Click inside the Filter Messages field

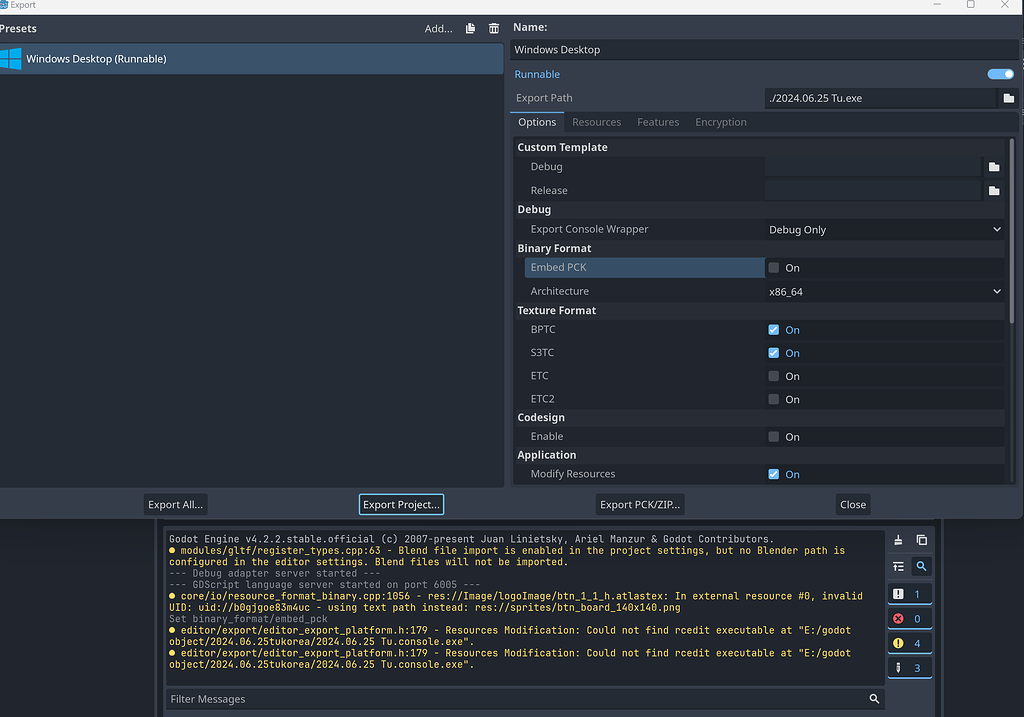pyautogui.click(x=520, y=698)
